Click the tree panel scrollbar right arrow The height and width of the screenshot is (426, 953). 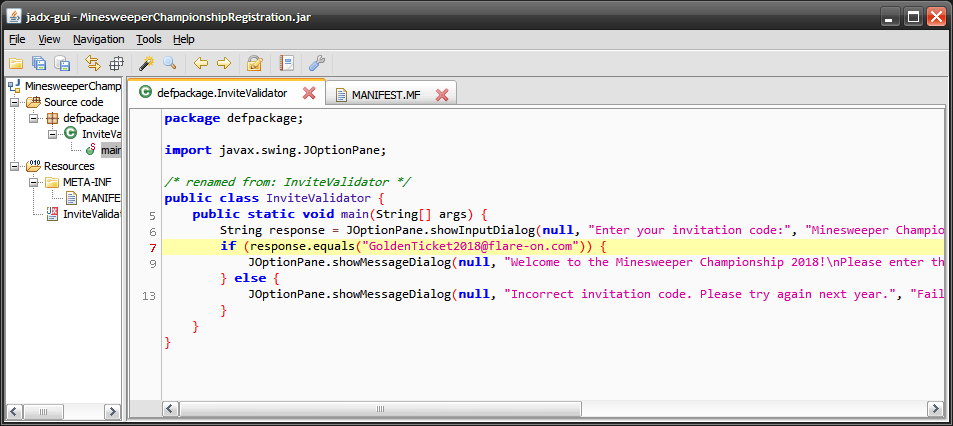click(x=113, y=411)
